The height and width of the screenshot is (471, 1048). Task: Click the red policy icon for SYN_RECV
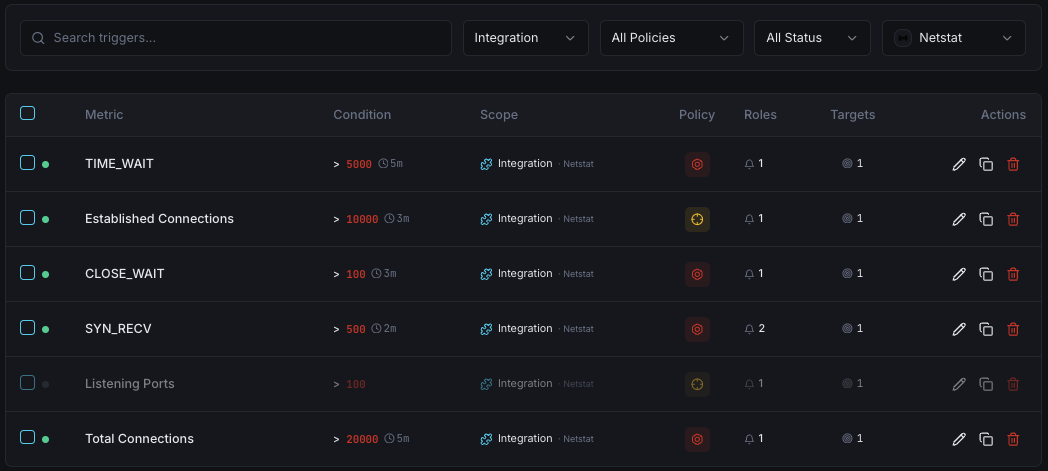coord(697,329)
